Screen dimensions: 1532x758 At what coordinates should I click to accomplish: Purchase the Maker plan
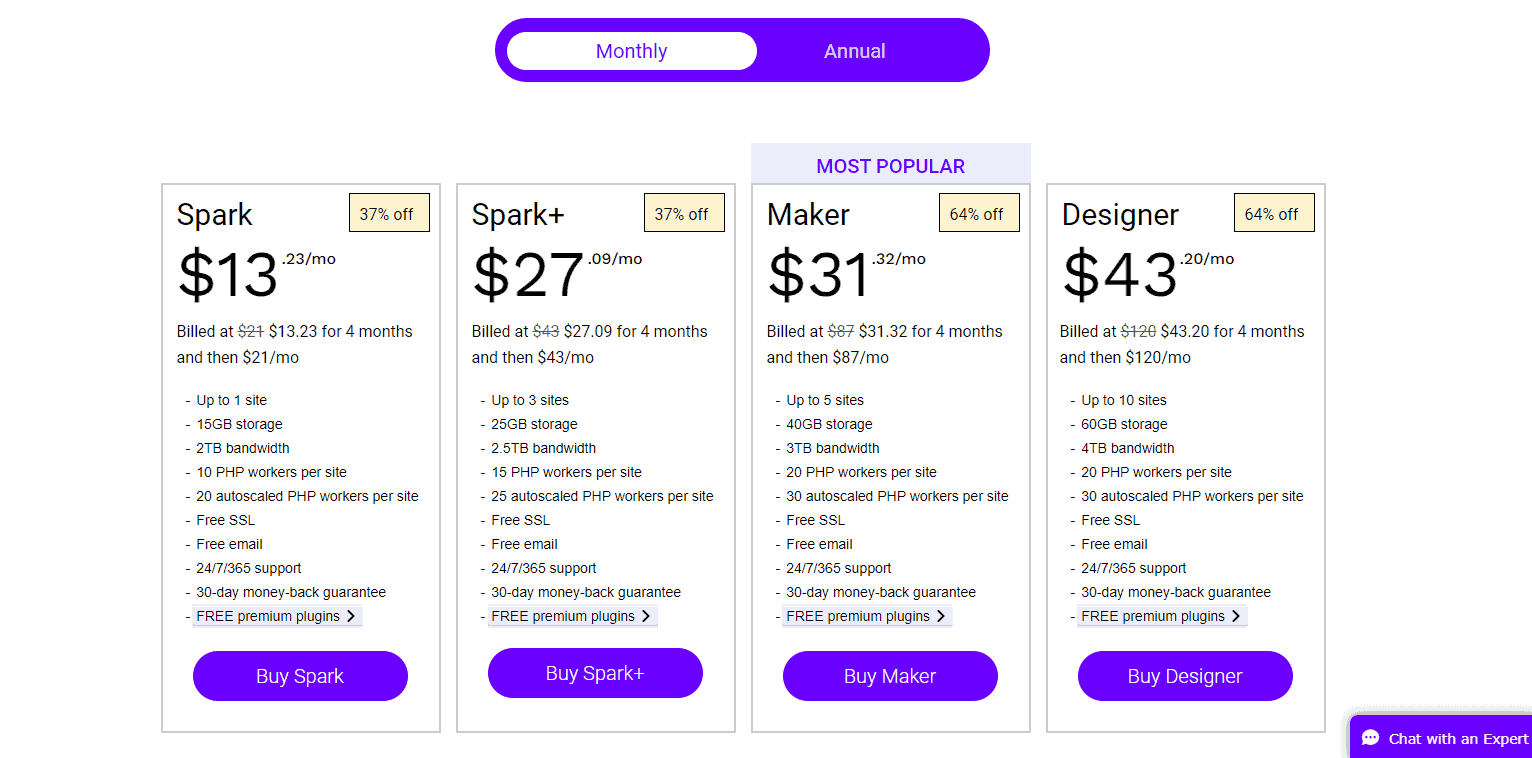890,676
